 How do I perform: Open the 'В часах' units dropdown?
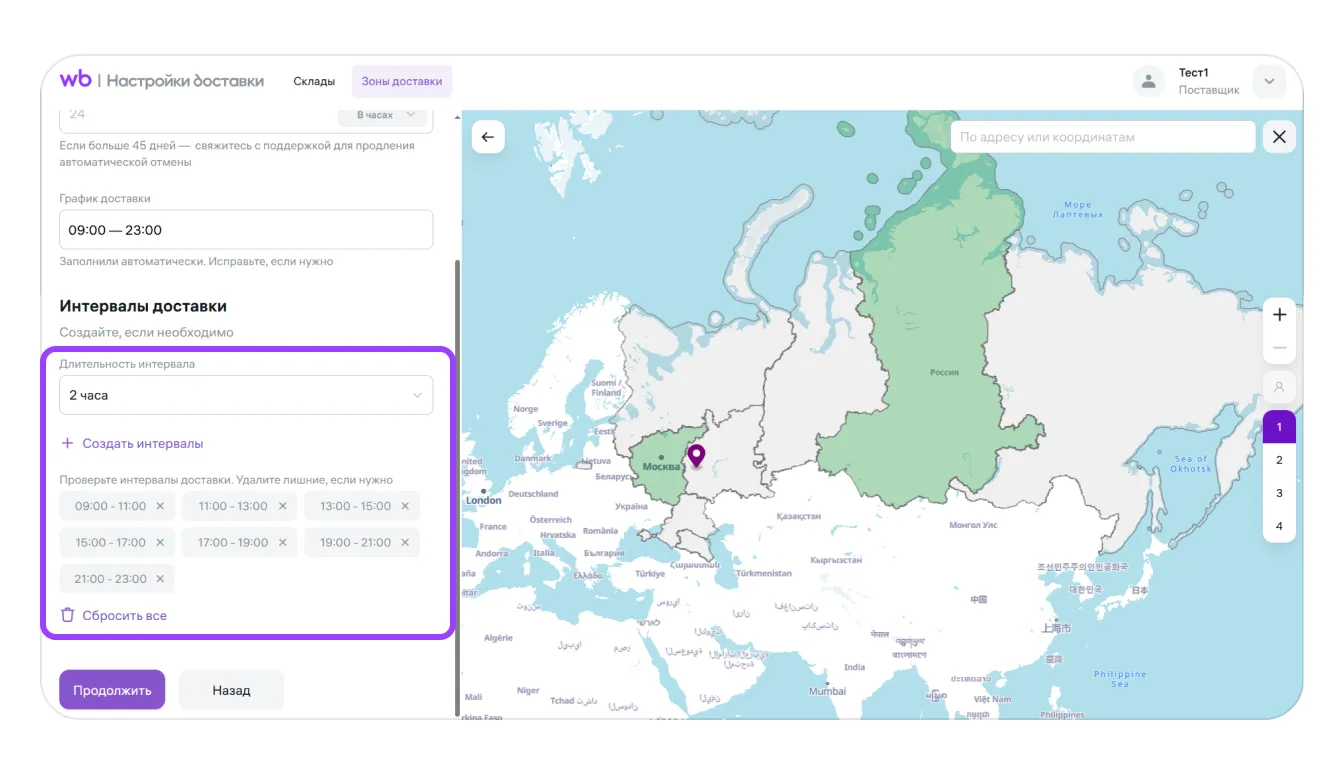[384, 116]
